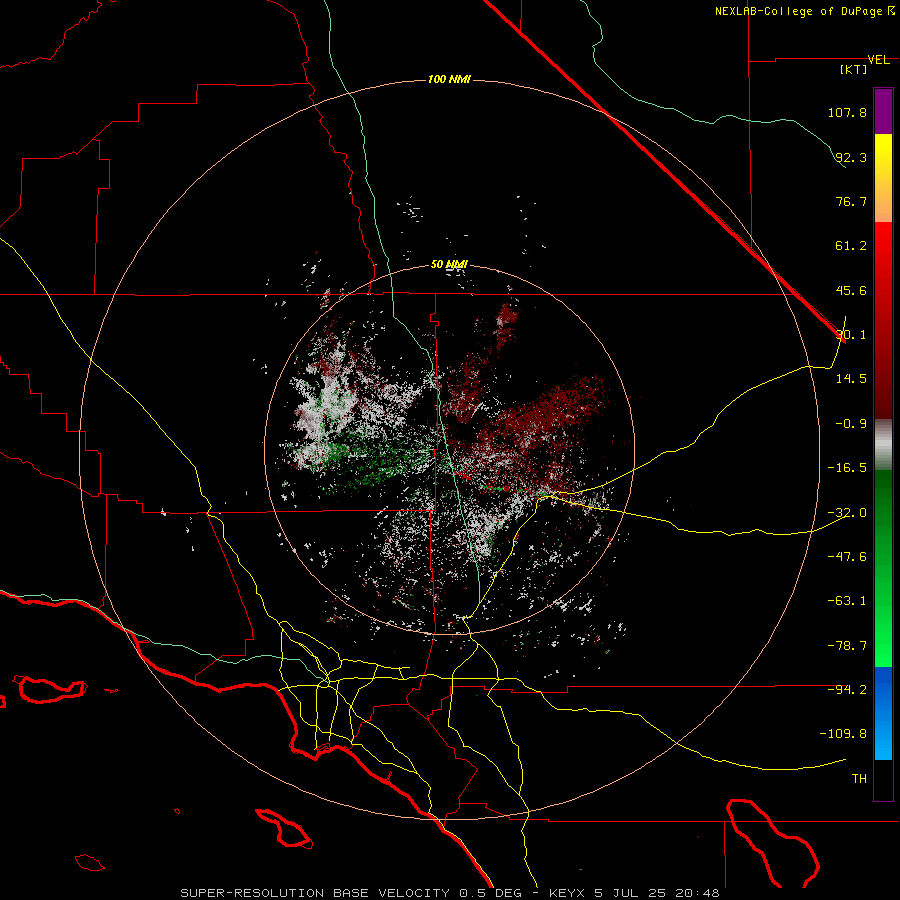Click the 76.7 velocity scale value
This screenshot has height=900, width=900.
pyautogui.click(x=851, y=201)
